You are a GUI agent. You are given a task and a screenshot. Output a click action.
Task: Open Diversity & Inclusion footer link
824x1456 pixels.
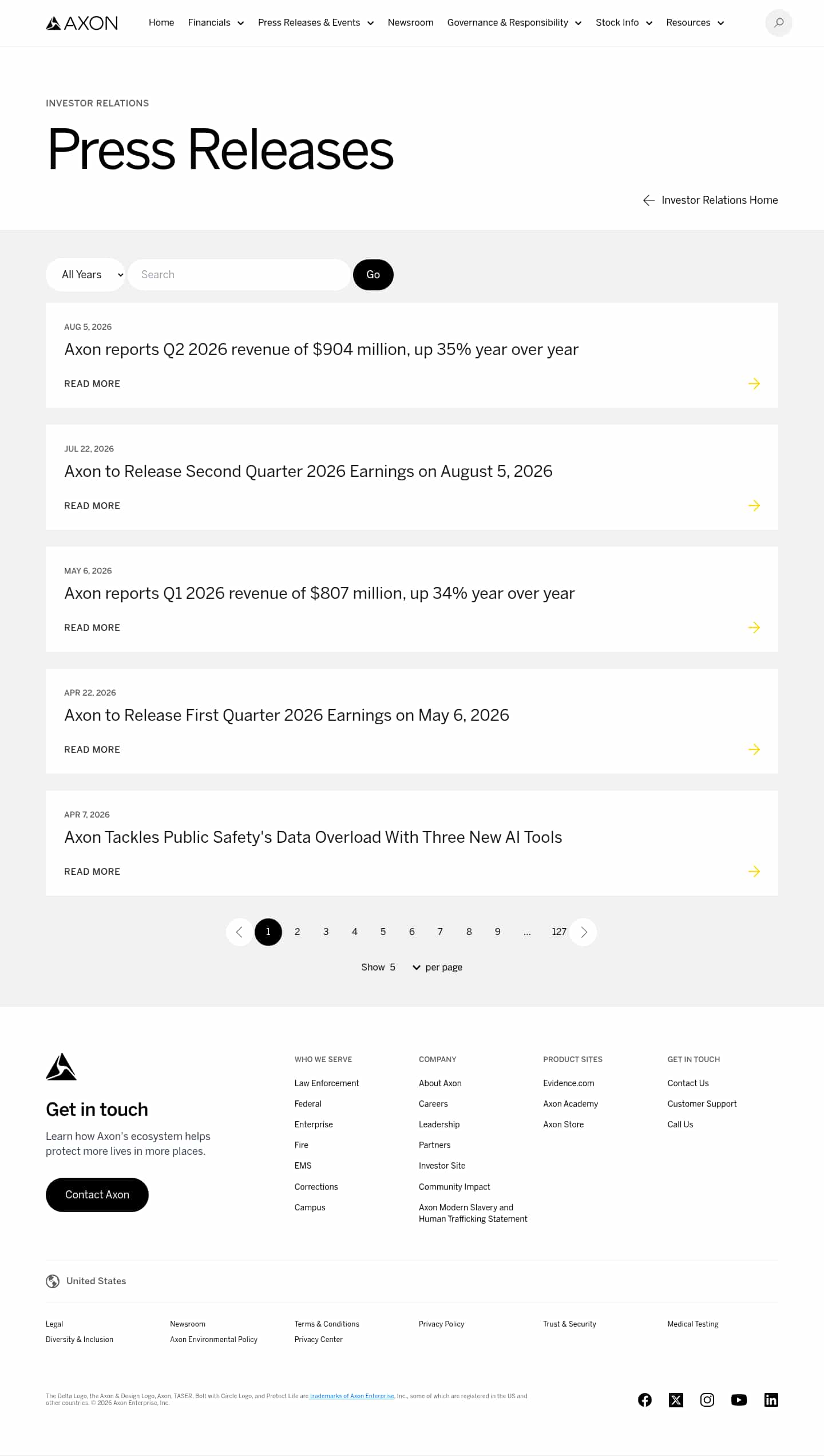(80, 1340)
